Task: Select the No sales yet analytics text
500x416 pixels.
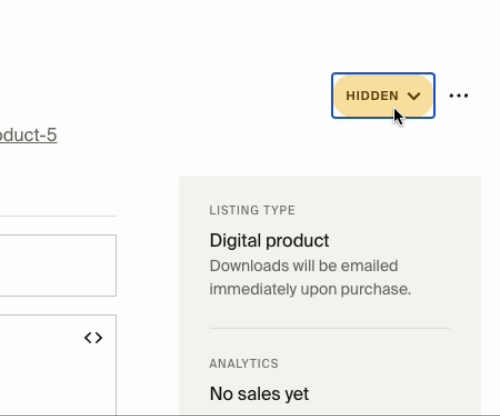Action: [x=259, y=394]
